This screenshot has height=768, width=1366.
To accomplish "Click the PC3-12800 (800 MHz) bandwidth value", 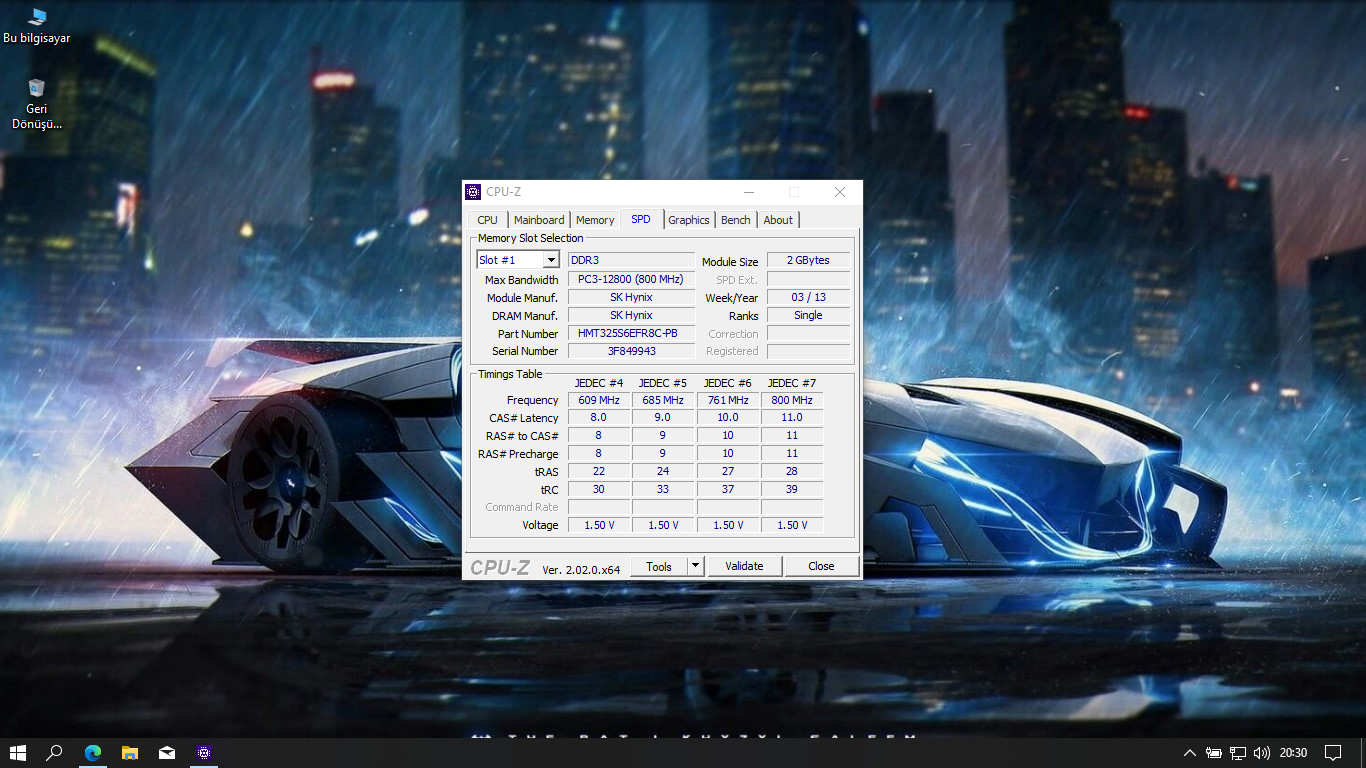I will [x=631, y=280].
